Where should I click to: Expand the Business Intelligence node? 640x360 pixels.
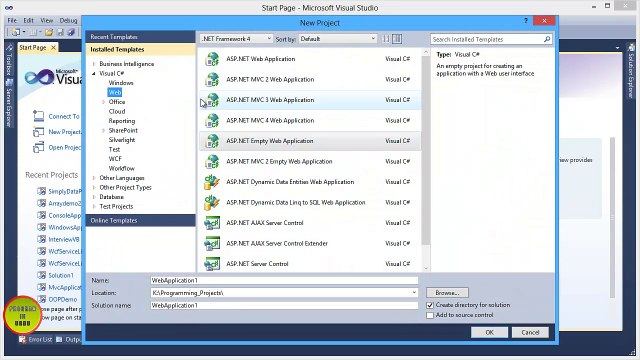click(x=94, y=64)
